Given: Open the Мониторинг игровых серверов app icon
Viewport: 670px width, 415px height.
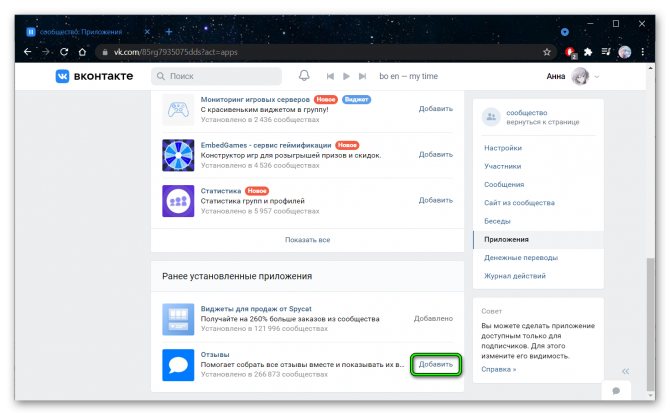Looking at the screenshot, I should tap(178, 109).
